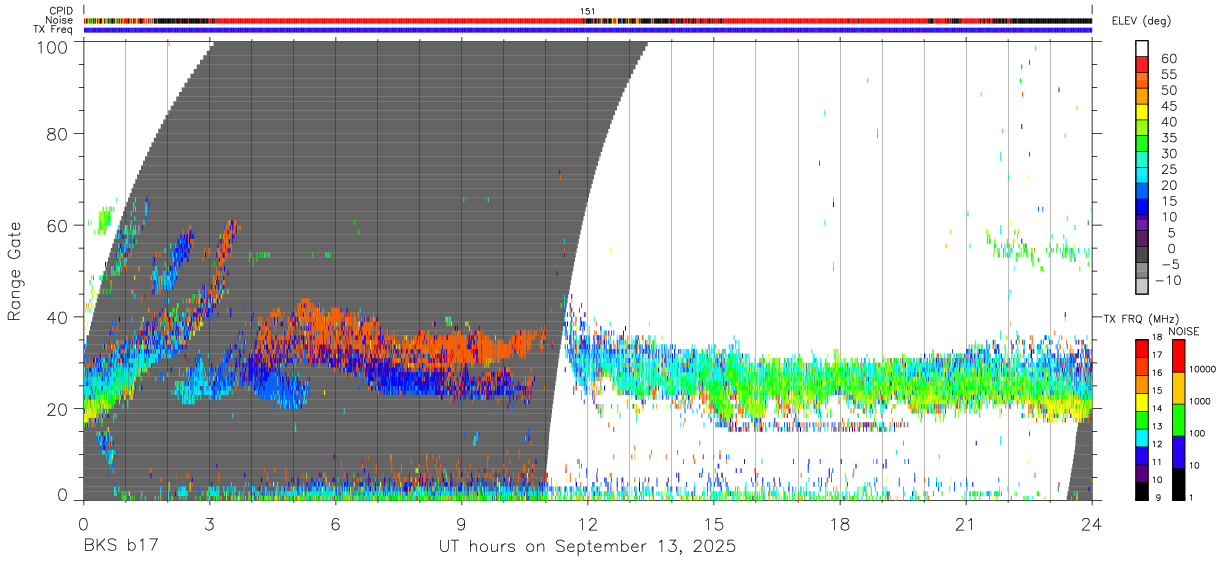Click the "ELEV (deg)" colorbar title

pos(1142,21)
